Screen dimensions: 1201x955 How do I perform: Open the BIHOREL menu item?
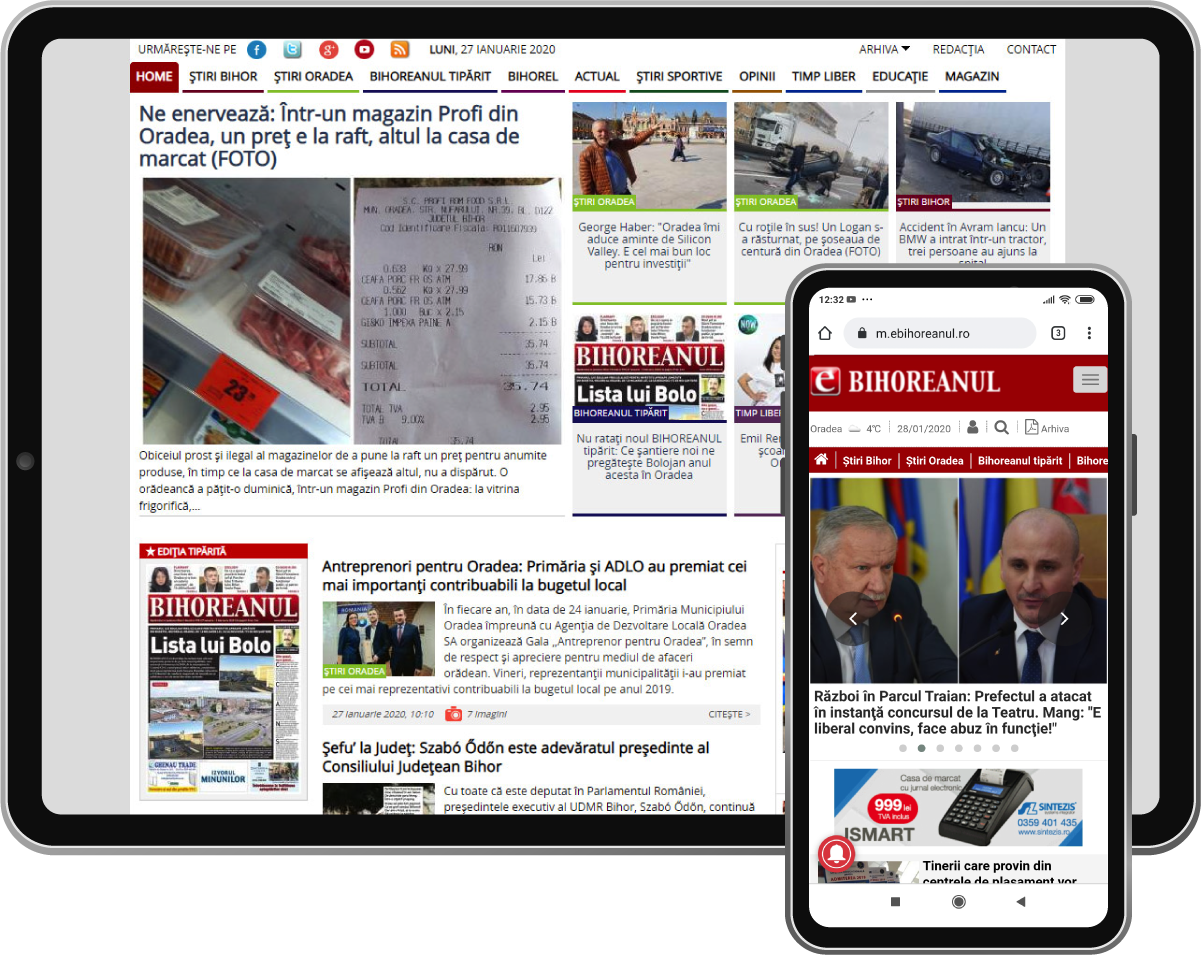coord(533,77)
